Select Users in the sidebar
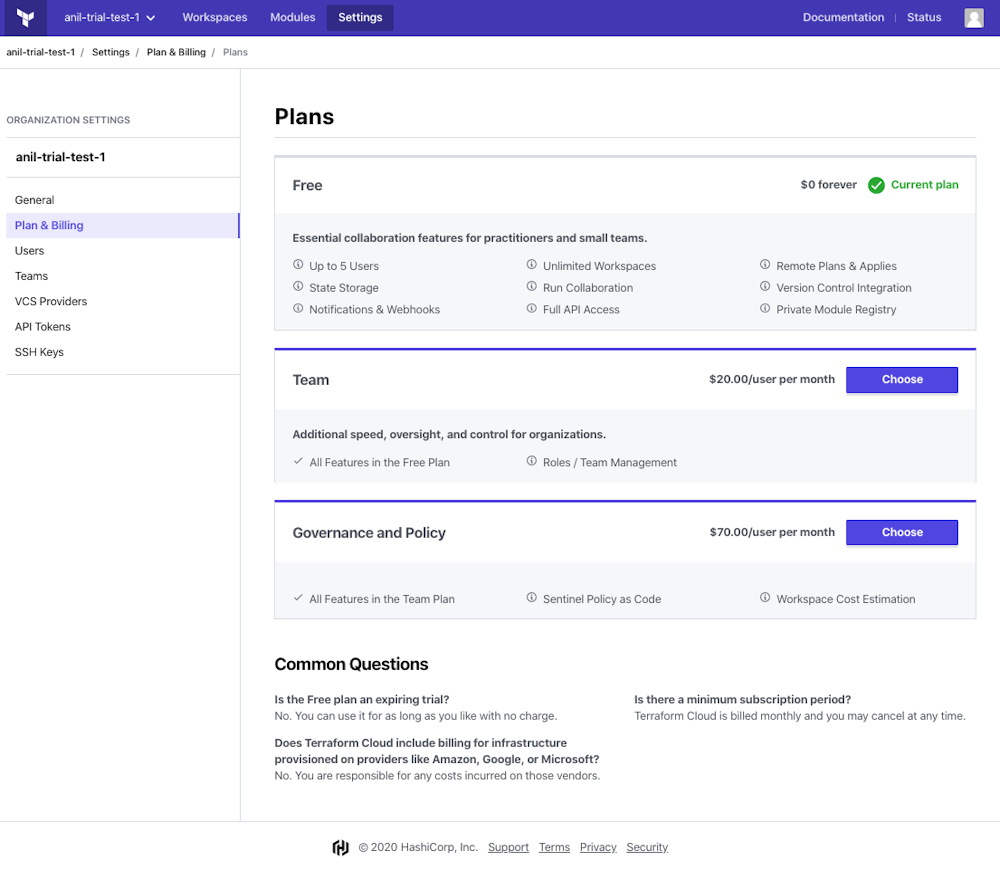This screenshot has height=870, width=1000. (29, 250)
